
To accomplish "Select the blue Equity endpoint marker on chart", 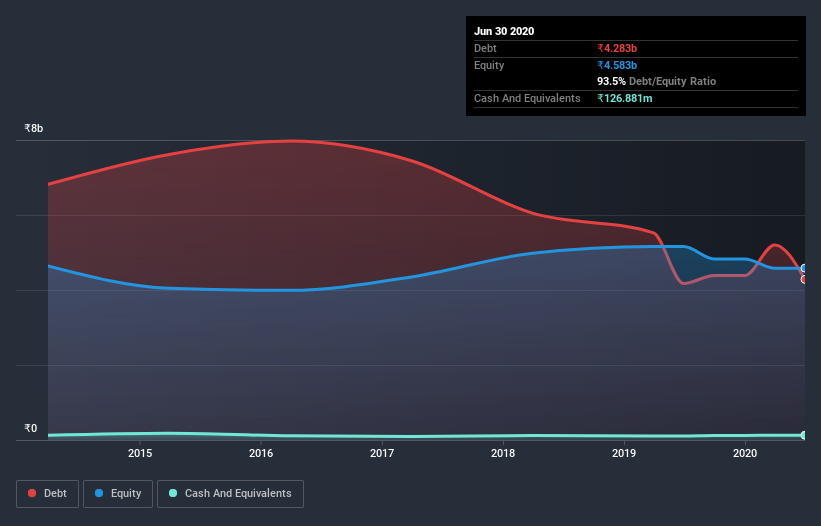I will (804, 268).
